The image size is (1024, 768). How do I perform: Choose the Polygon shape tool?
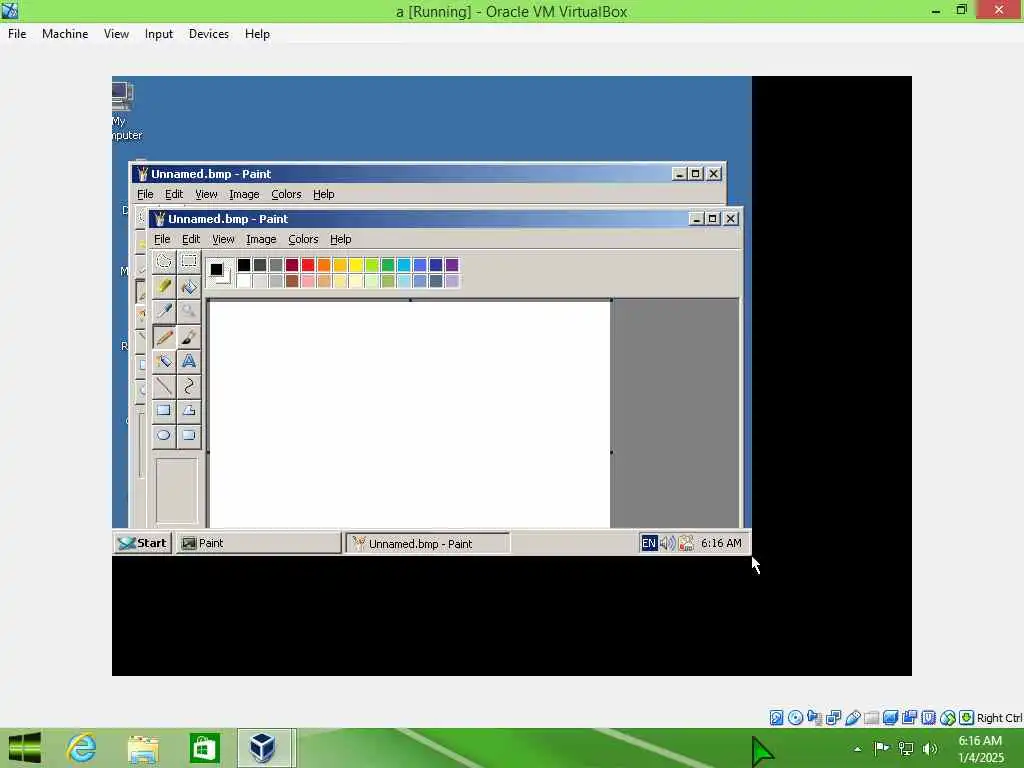[189, 411]
